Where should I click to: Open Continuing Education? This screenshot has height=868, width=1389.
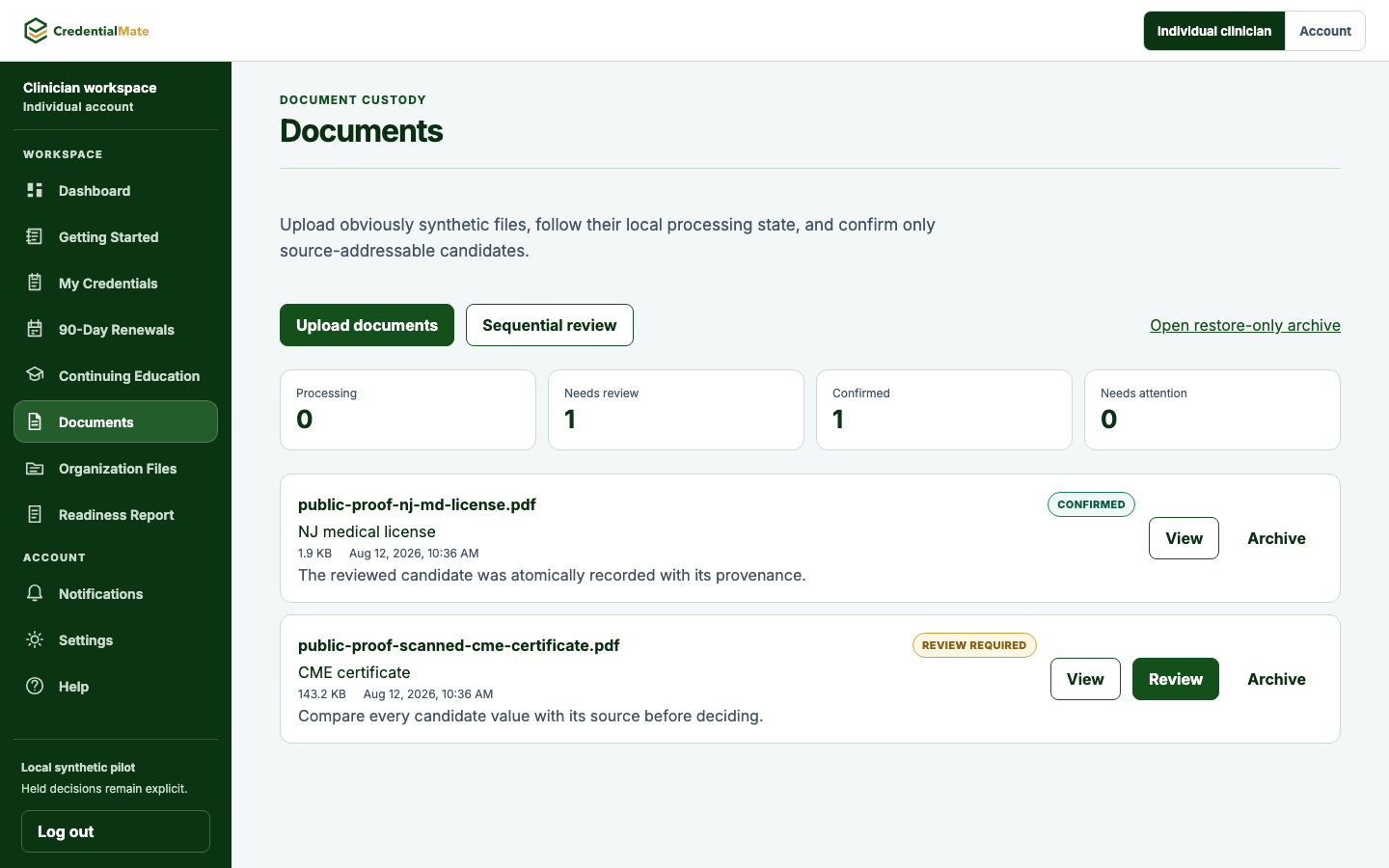[x=116, y=375]
